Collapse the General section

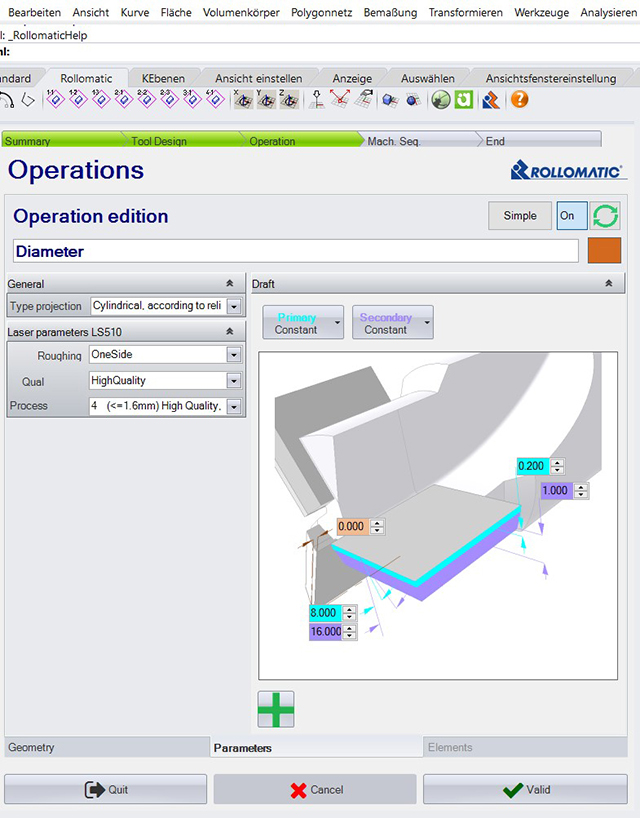230,283
